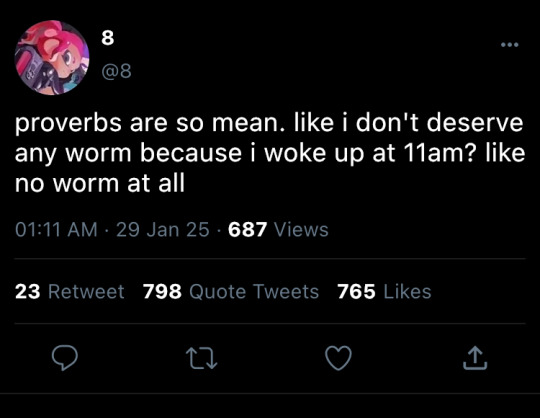Open the share upload icon
The image size is (540, 418).
tap(475, 358)
